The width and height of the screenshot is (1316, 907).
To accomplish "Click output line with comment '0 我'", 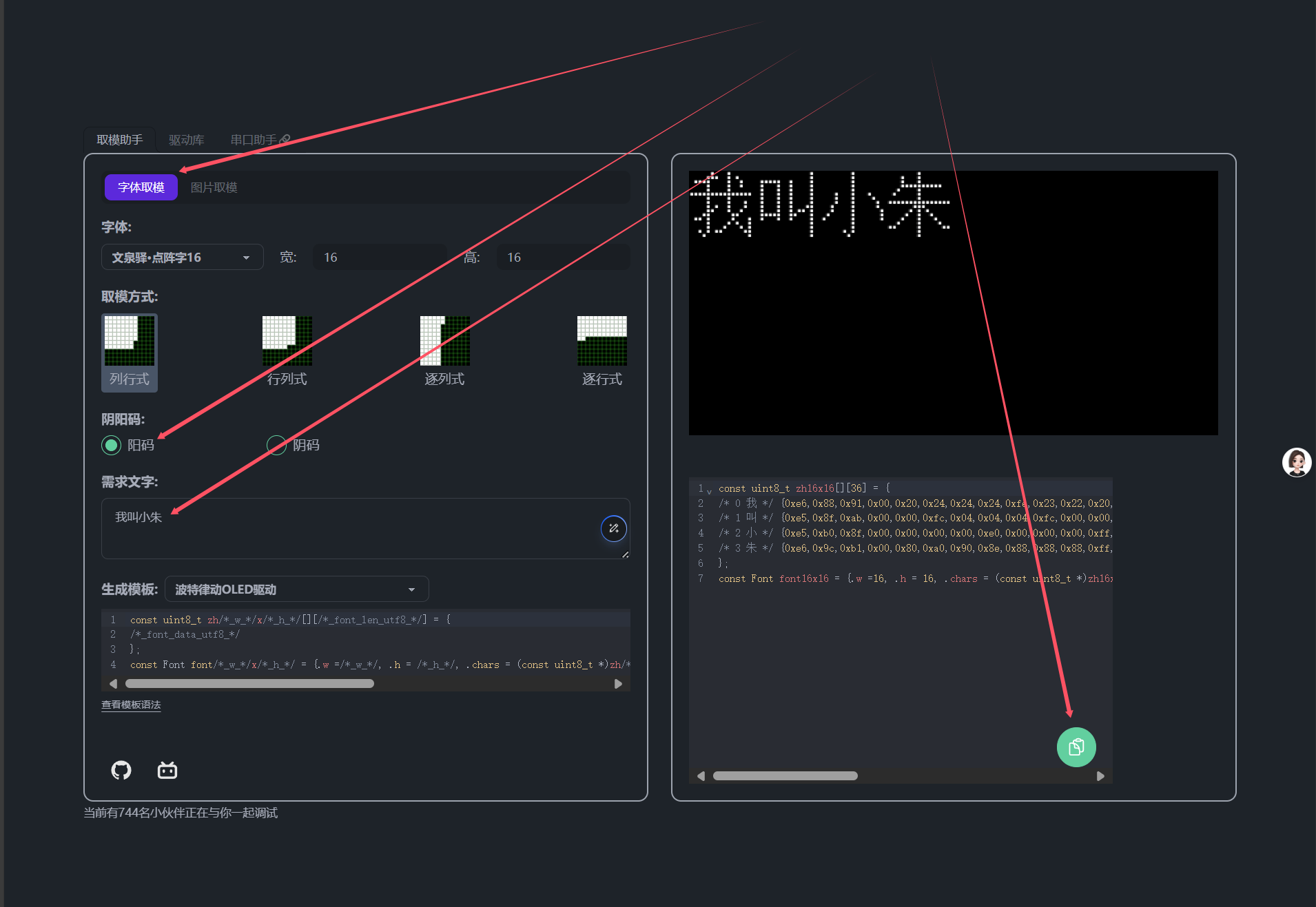I will tap(915, 503).
